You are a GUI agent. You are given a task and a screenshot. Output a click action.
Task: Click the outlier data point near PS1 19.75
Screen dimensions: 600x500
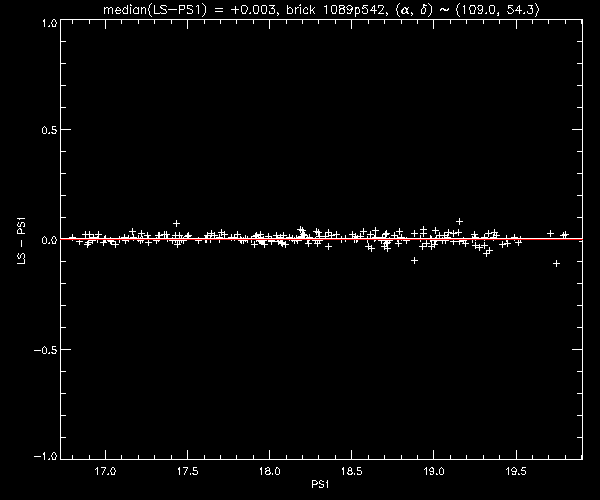point(556,264)
